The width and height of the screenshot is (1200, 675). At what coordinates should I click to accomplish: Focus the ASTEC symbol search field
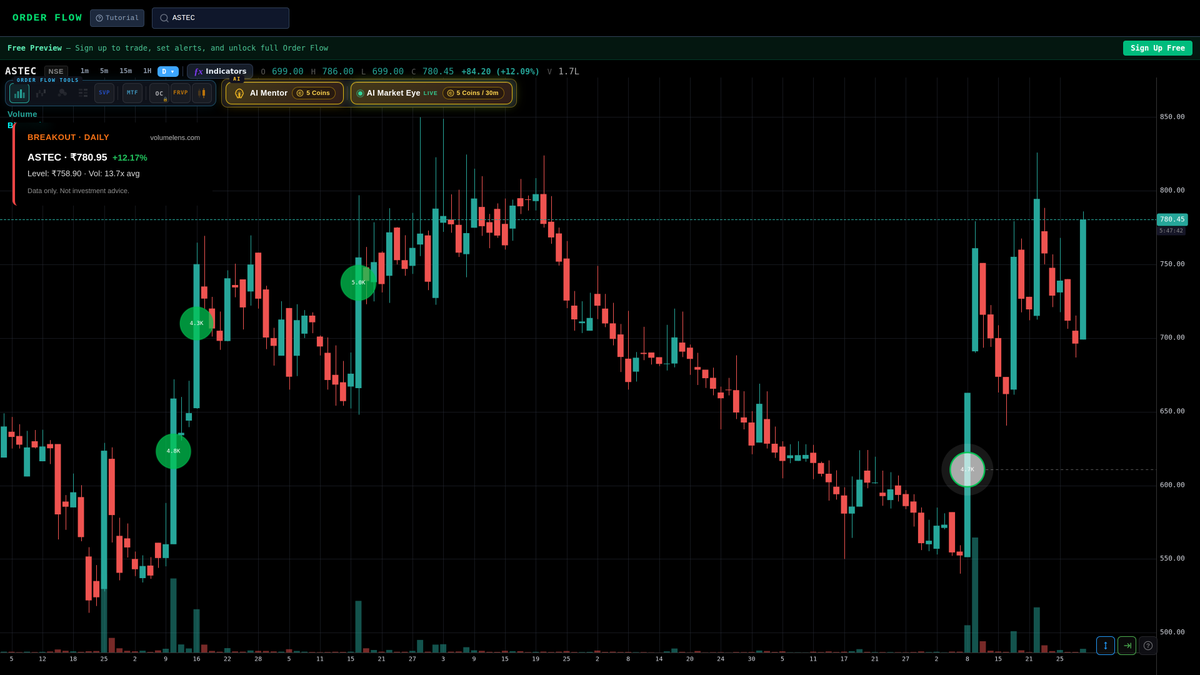(x=220, y=18)
